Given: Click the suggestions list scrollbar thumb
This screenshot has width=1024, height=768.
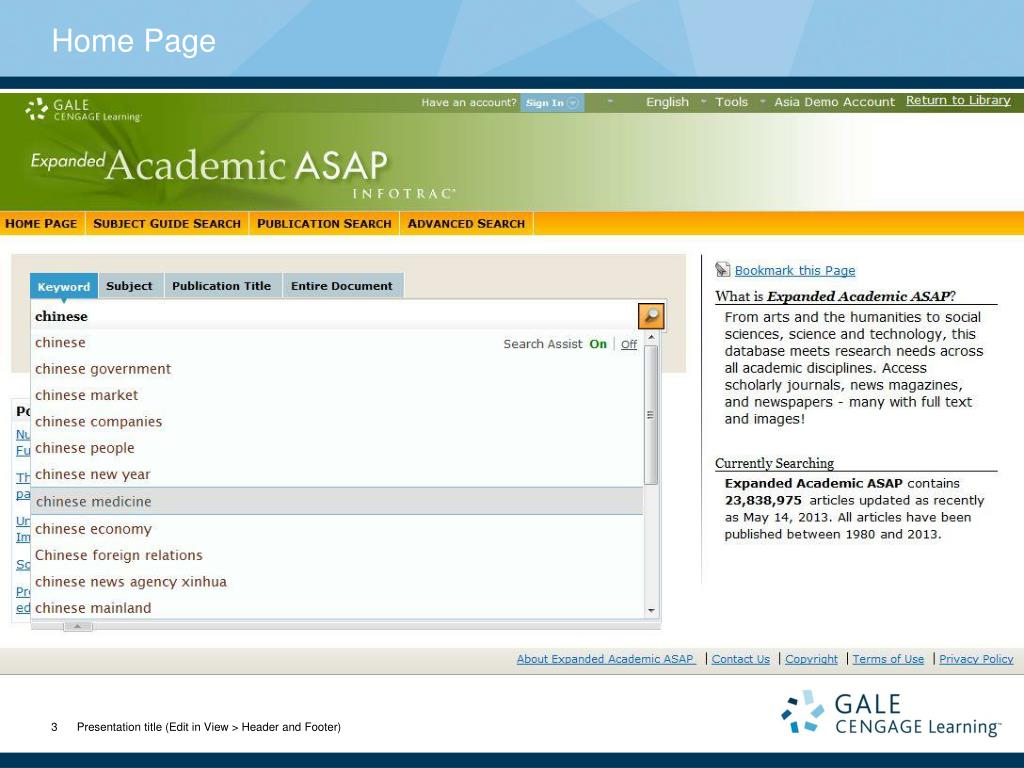Looking at the screenshot, I should pyautogui.click(x=650, y=415).
